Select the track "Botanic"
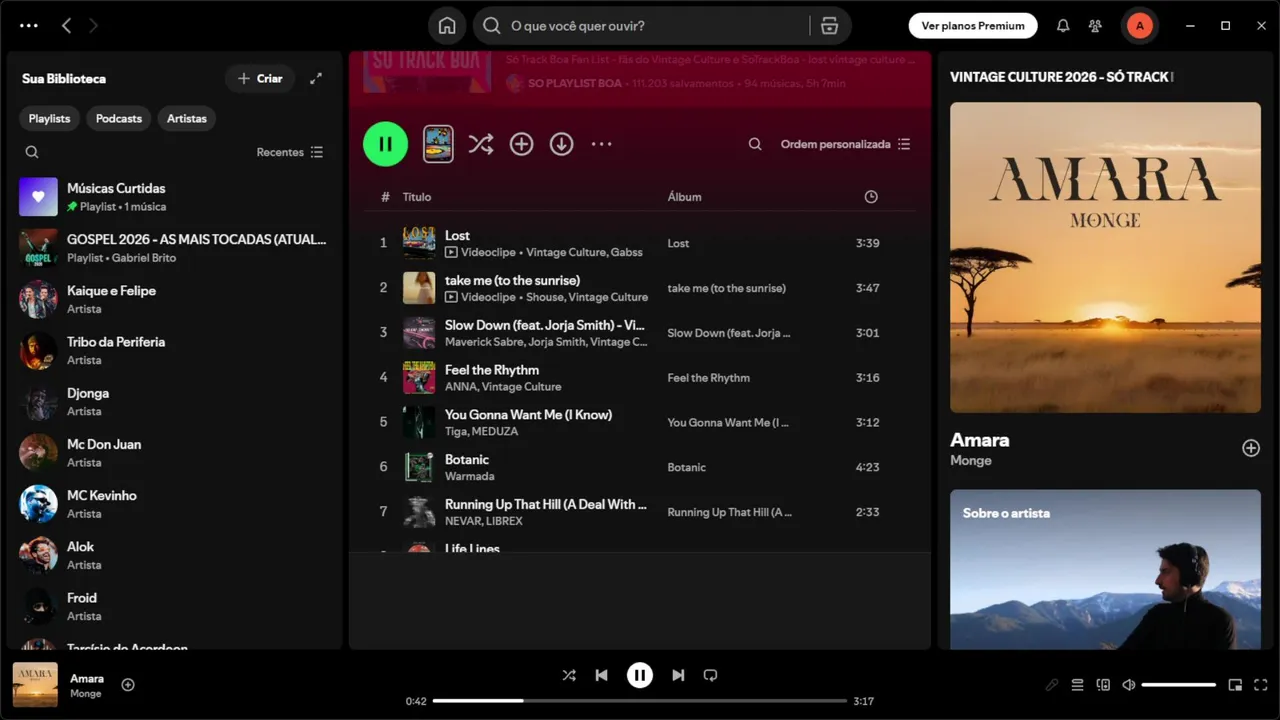The width and height of the screenshot is (1280, 720). 640,467
